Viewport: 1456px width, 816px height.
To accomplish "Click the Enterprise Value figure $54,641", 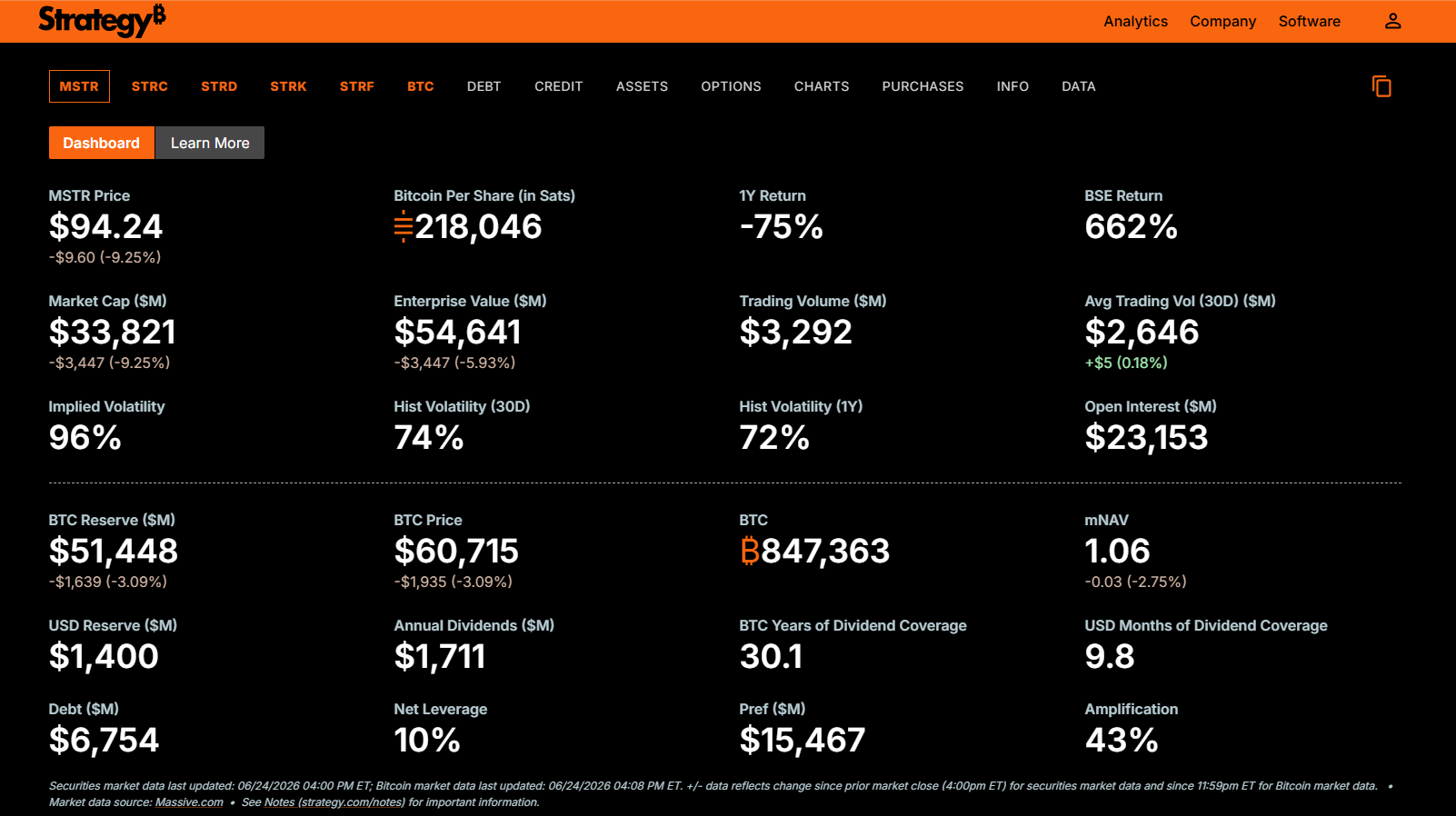I will [x=457, y=332].
